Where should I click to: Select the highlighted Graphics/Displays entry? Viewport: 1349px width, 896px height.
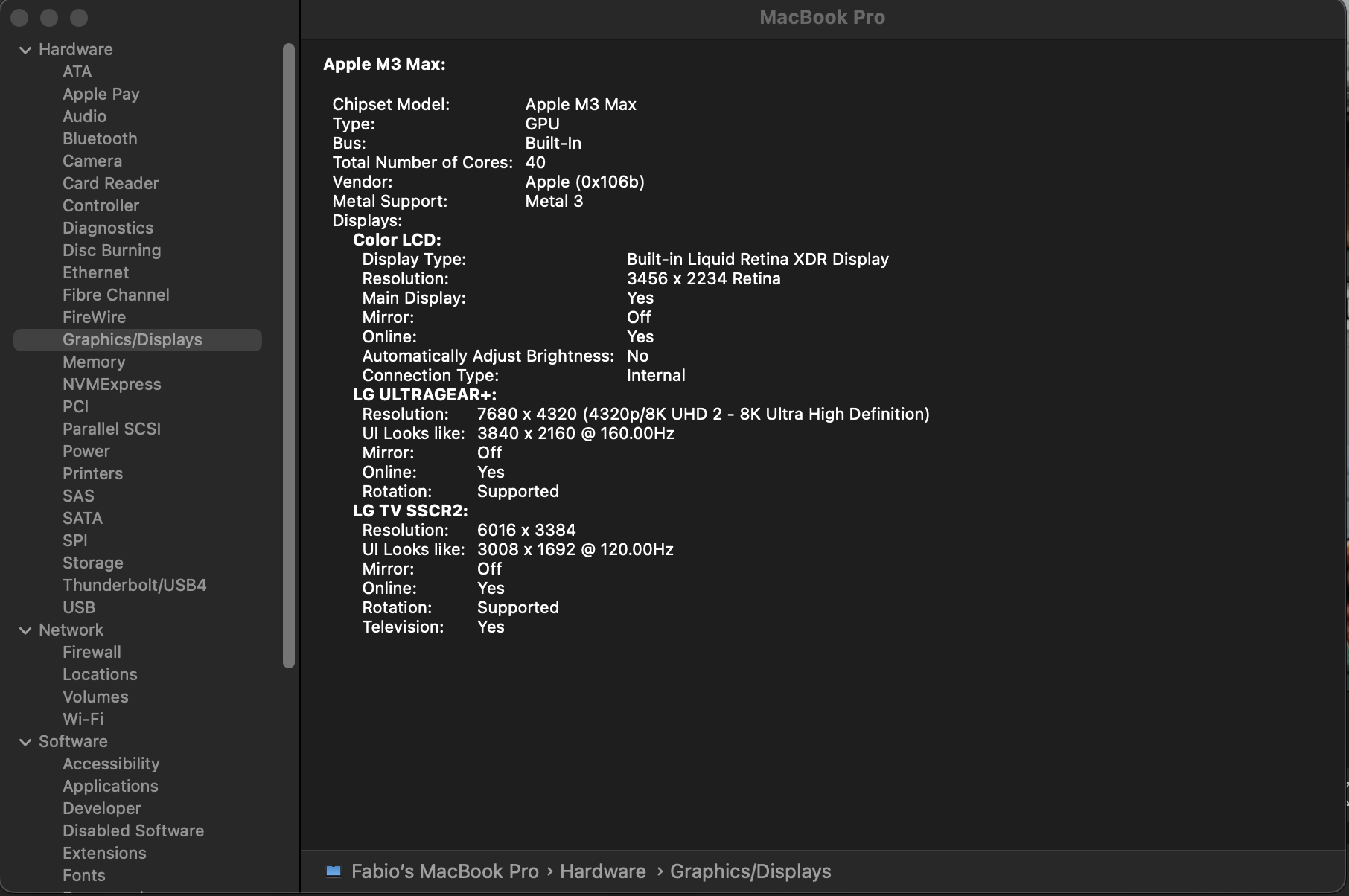coord(132,339)
